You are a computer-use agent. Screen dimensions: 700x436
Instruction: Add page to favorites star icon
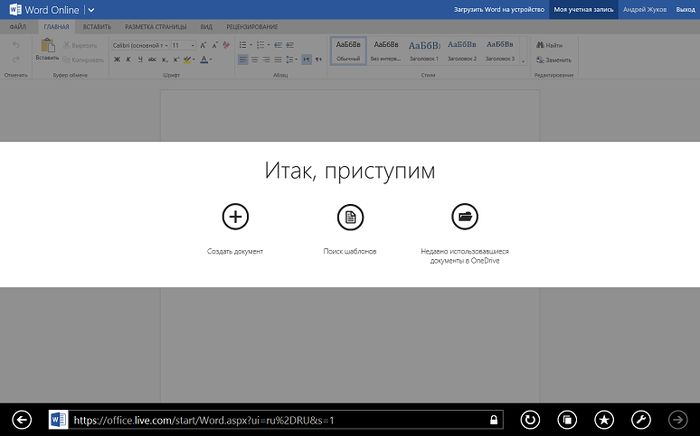(604, 420)
